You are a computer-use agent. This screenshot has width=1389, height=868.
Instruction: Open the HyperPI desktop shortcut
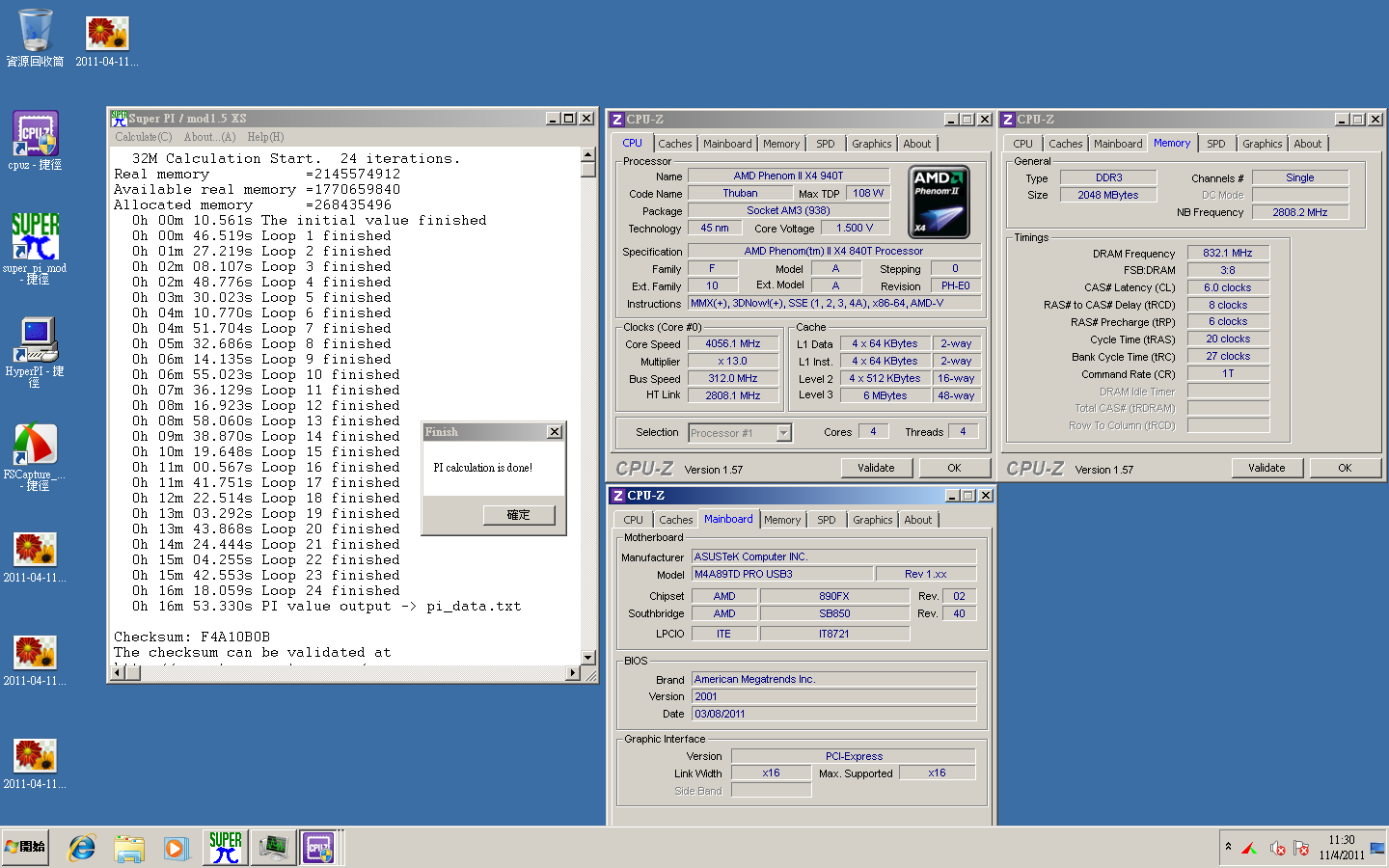pyautogui.click(x=36, y=352)
